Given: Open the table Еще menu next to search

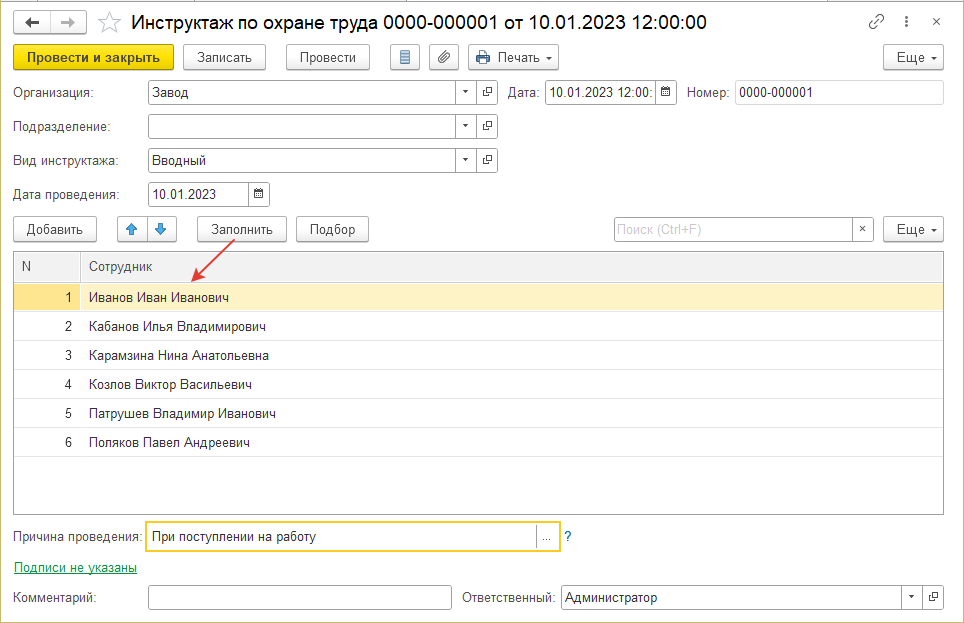Looking at the screenshot, I should [914, 229].
